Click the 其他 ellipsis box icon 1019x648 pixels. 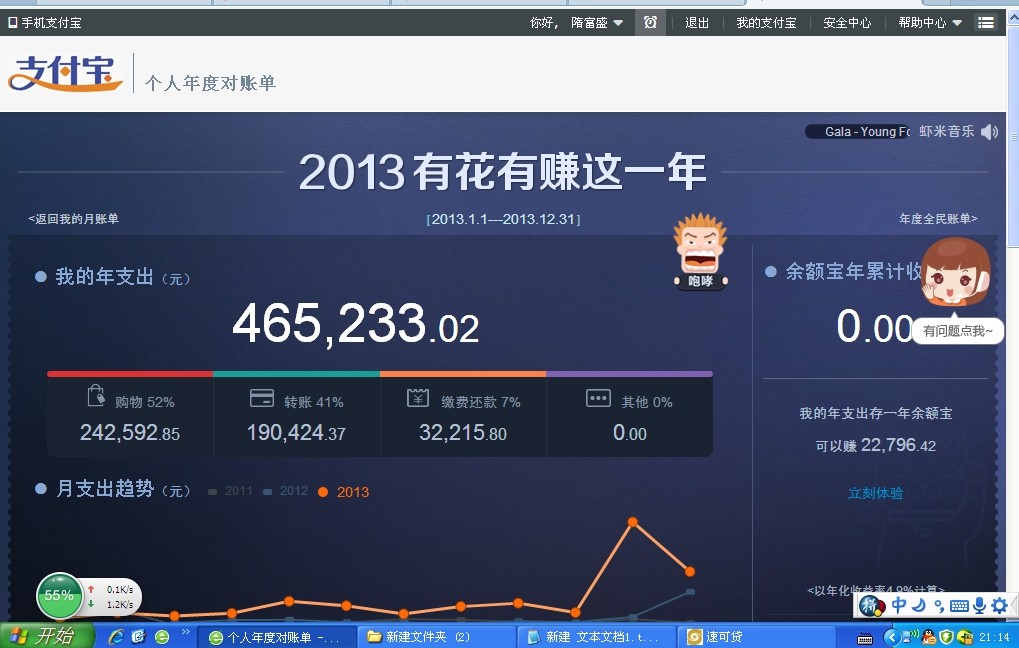598,398
